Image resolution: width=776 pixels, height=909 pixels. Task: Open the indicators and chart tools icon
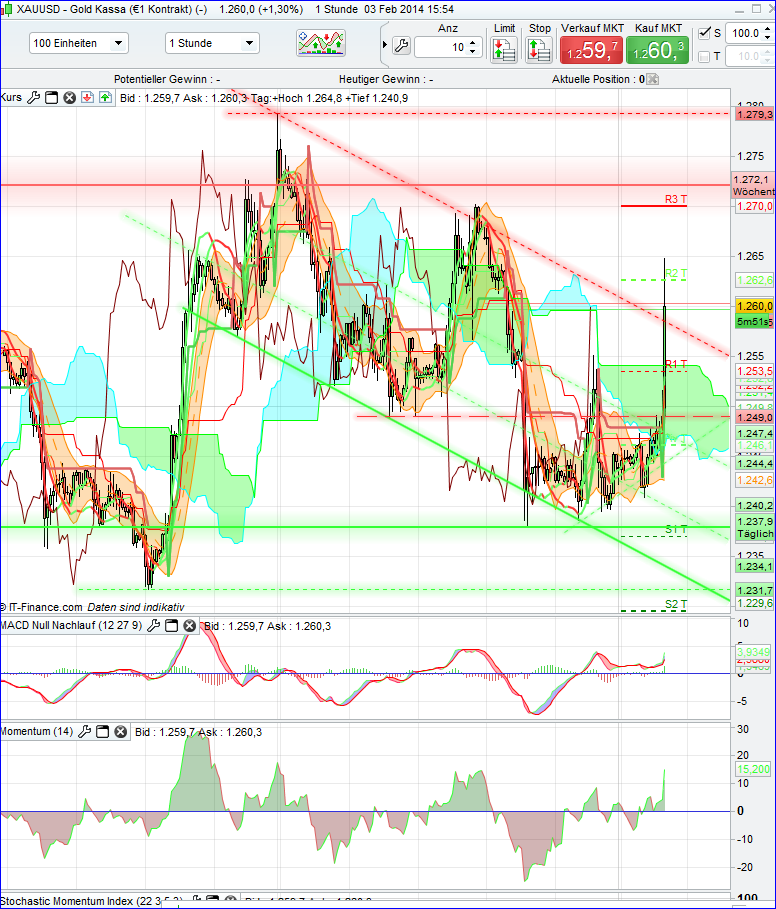[x=321, y=43]
